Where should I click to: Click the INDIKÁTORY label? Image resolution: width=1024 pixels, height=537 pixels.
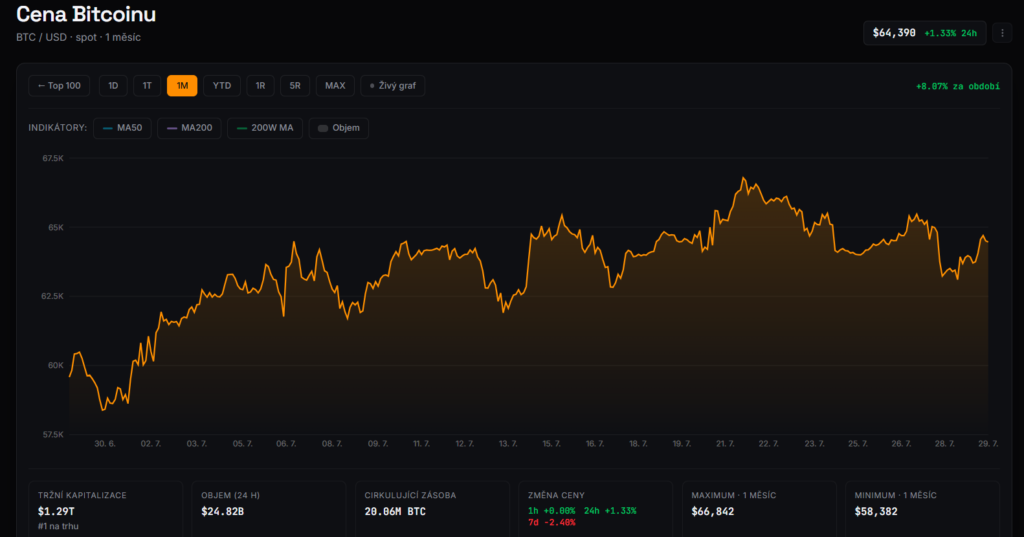(57, 128)
